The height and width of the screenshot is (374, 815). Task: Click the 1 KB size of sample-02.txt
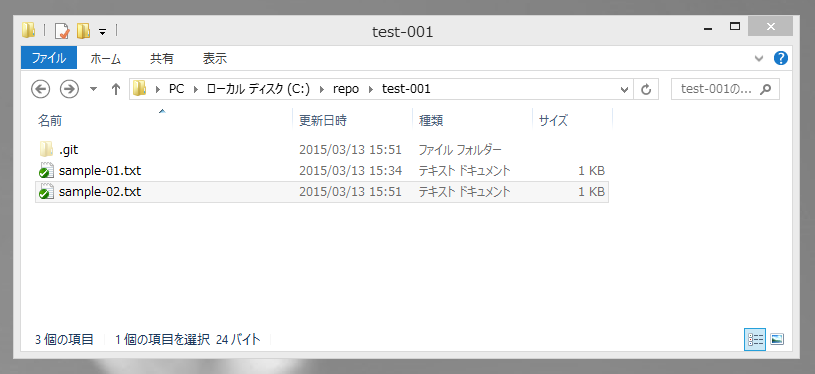591,192
